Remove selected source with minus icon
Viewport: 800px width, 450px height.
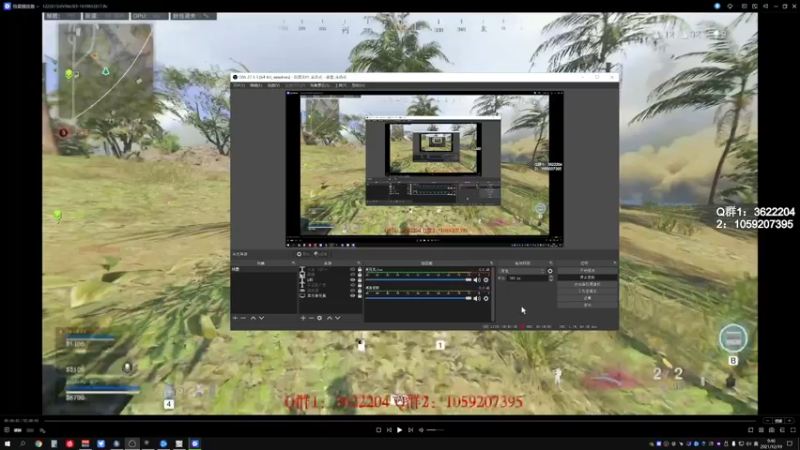tap(311, 318)
